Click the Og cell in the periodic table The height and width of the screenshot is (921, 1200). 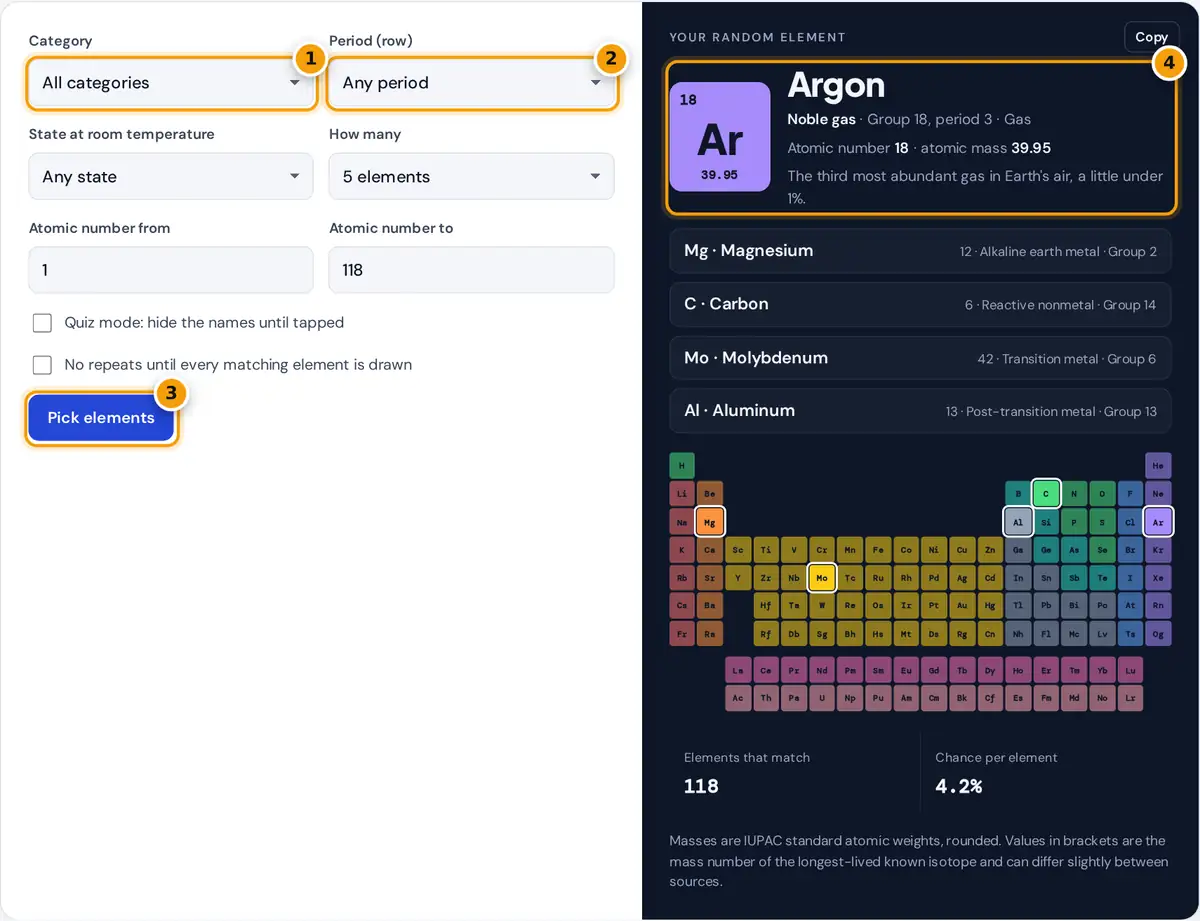1158,634
